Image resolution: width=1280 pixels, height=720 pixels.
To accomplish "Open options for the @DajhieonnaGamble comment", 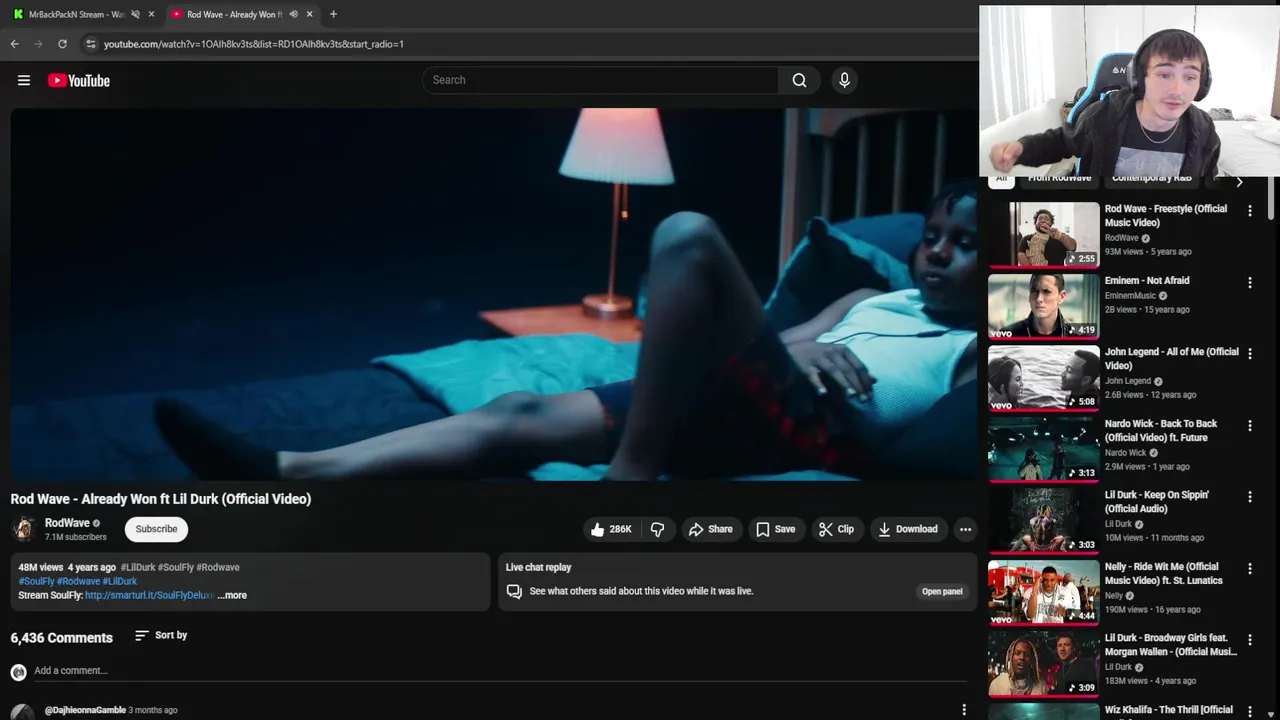I will pos(964,710).
